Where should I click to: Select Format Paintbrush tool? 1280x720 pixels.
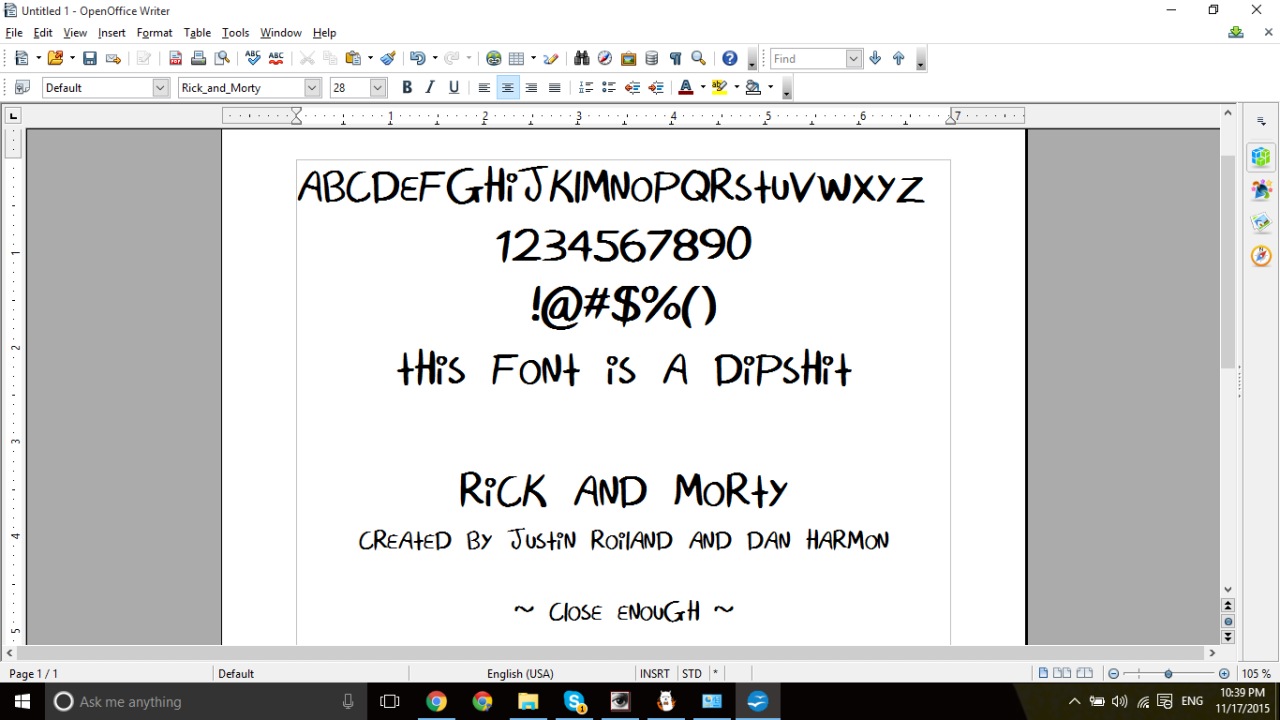pyautogui.click(x=388, y=59)
